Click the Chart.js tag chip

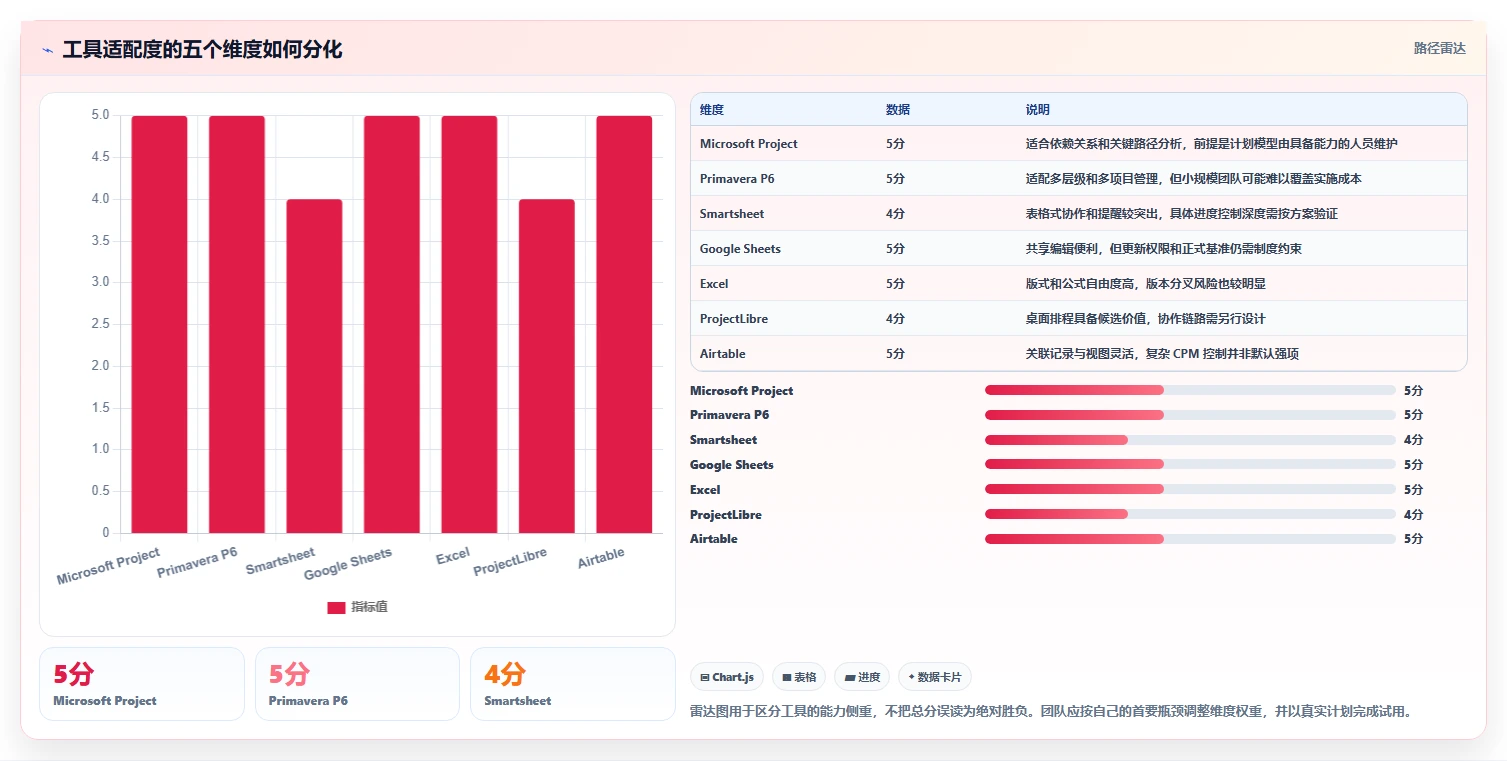tap(727, 677)
